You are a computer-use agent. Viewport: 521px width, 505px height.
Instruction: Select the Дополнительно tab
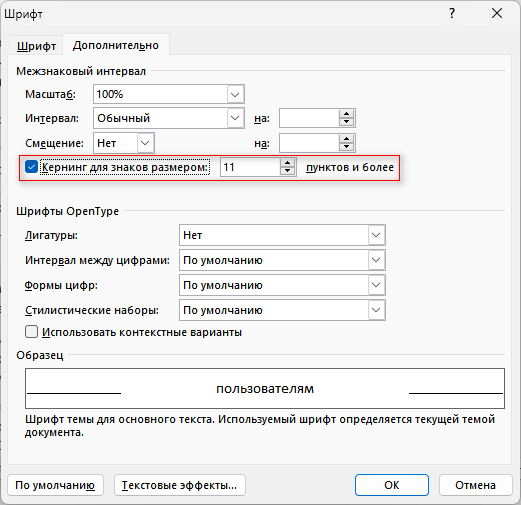116,45
